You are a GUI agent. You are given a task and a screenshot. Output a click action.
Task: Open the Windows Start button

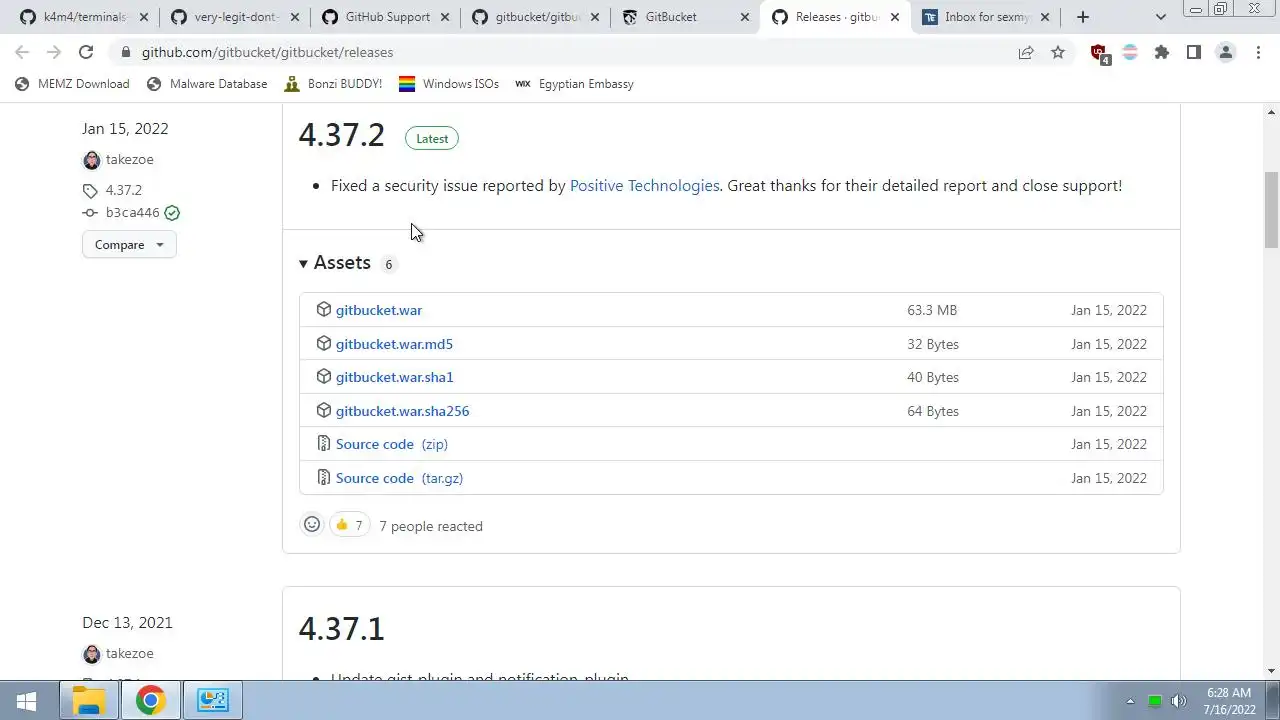27,701
